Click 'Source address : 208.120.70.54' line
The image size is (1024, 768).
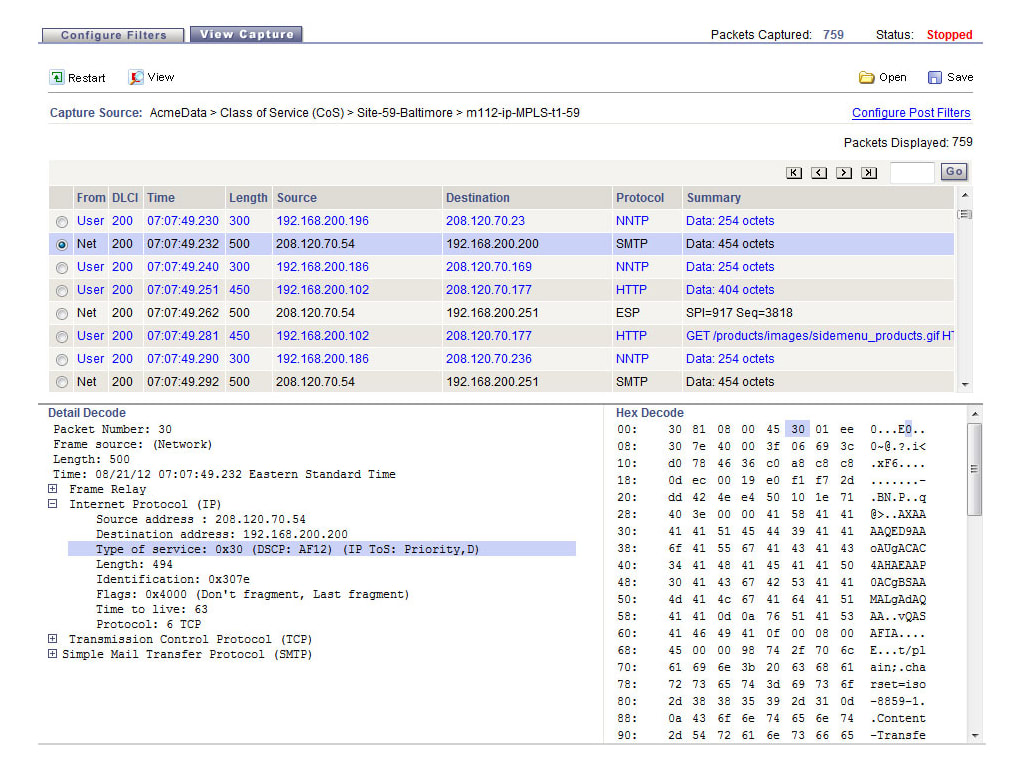click(x=201, y=519)
